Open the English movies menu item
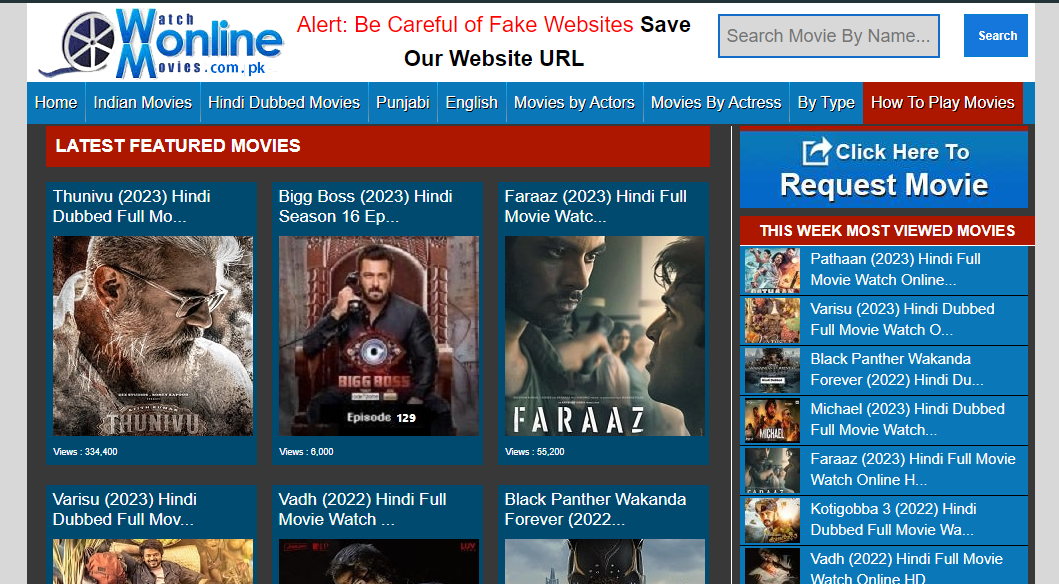The height and width of the screenshot is (584, 1059). [x=471, y=103]
